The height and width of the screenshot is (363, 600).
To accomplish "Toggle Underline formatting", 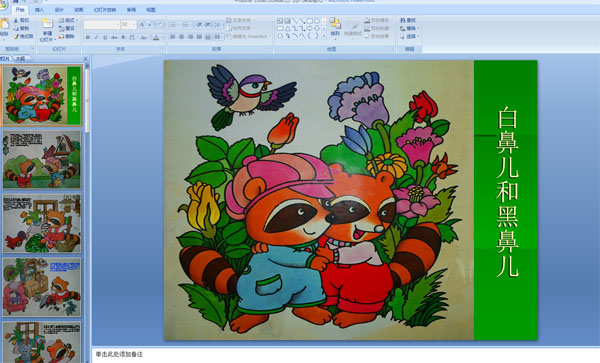I will coord(105,37).
